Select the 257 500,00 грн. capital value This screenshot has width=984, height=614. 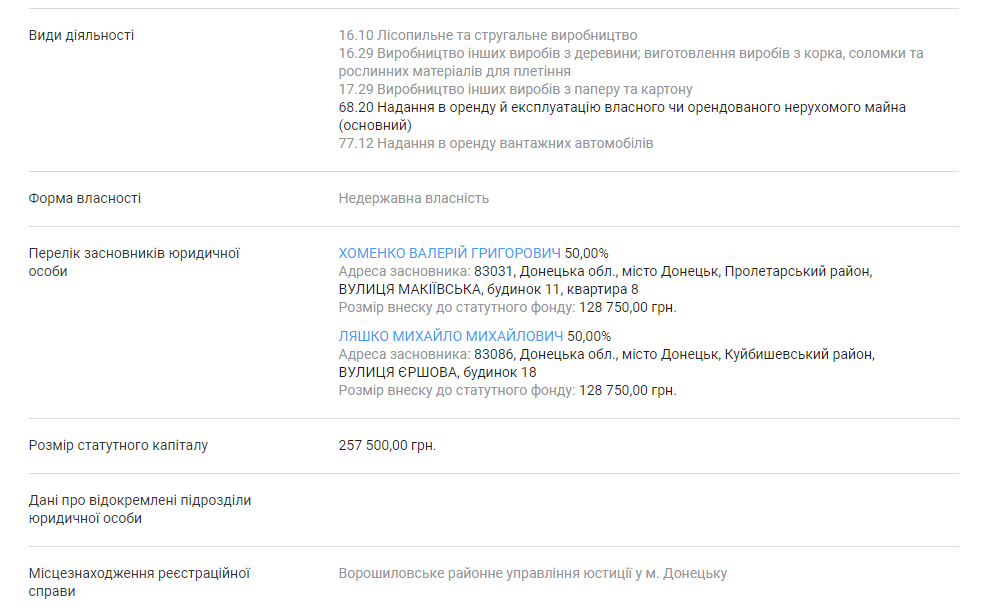coord(387,445)
